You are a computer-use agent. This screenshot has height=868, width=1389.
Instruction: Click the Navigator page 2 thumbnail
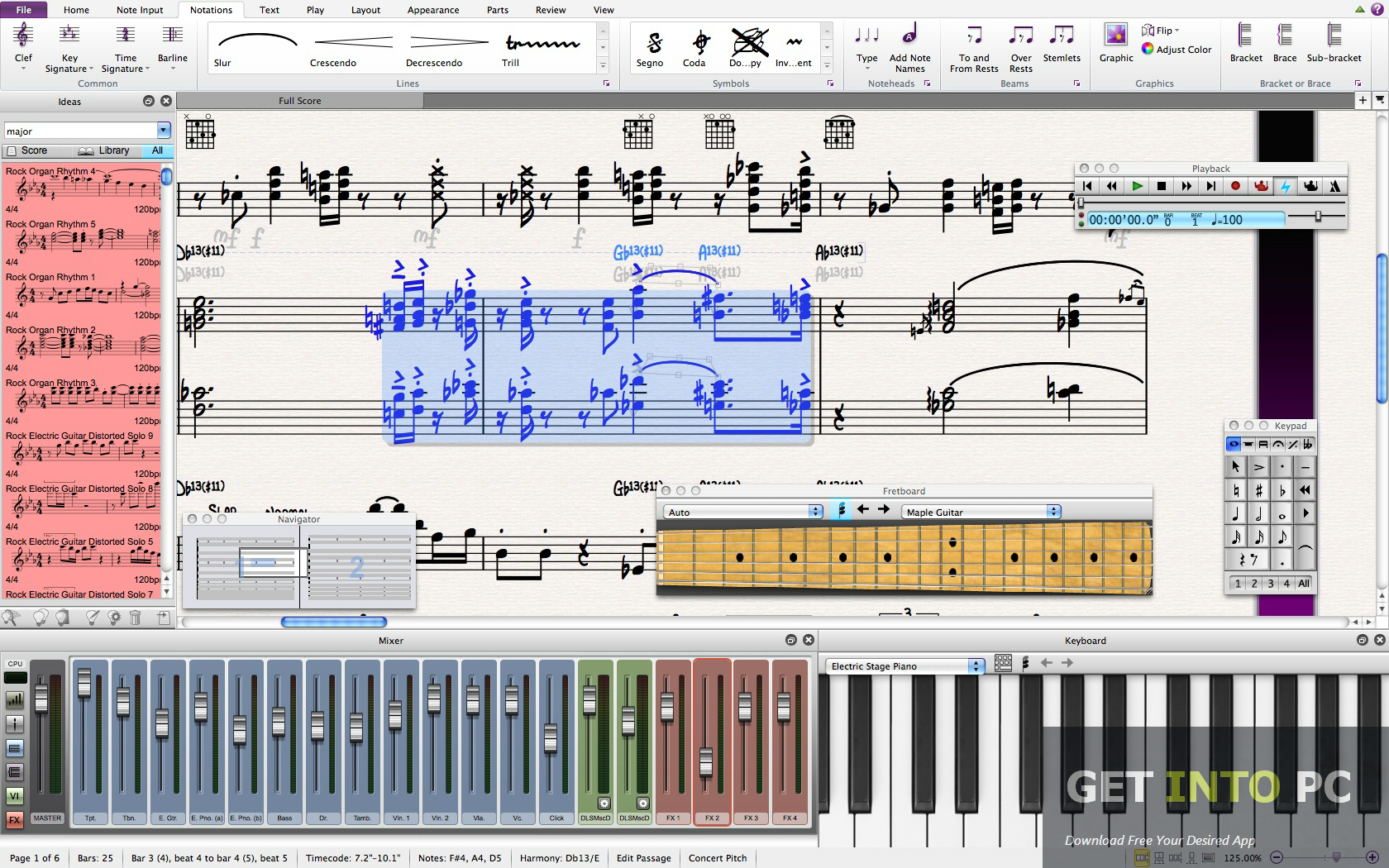357,567
